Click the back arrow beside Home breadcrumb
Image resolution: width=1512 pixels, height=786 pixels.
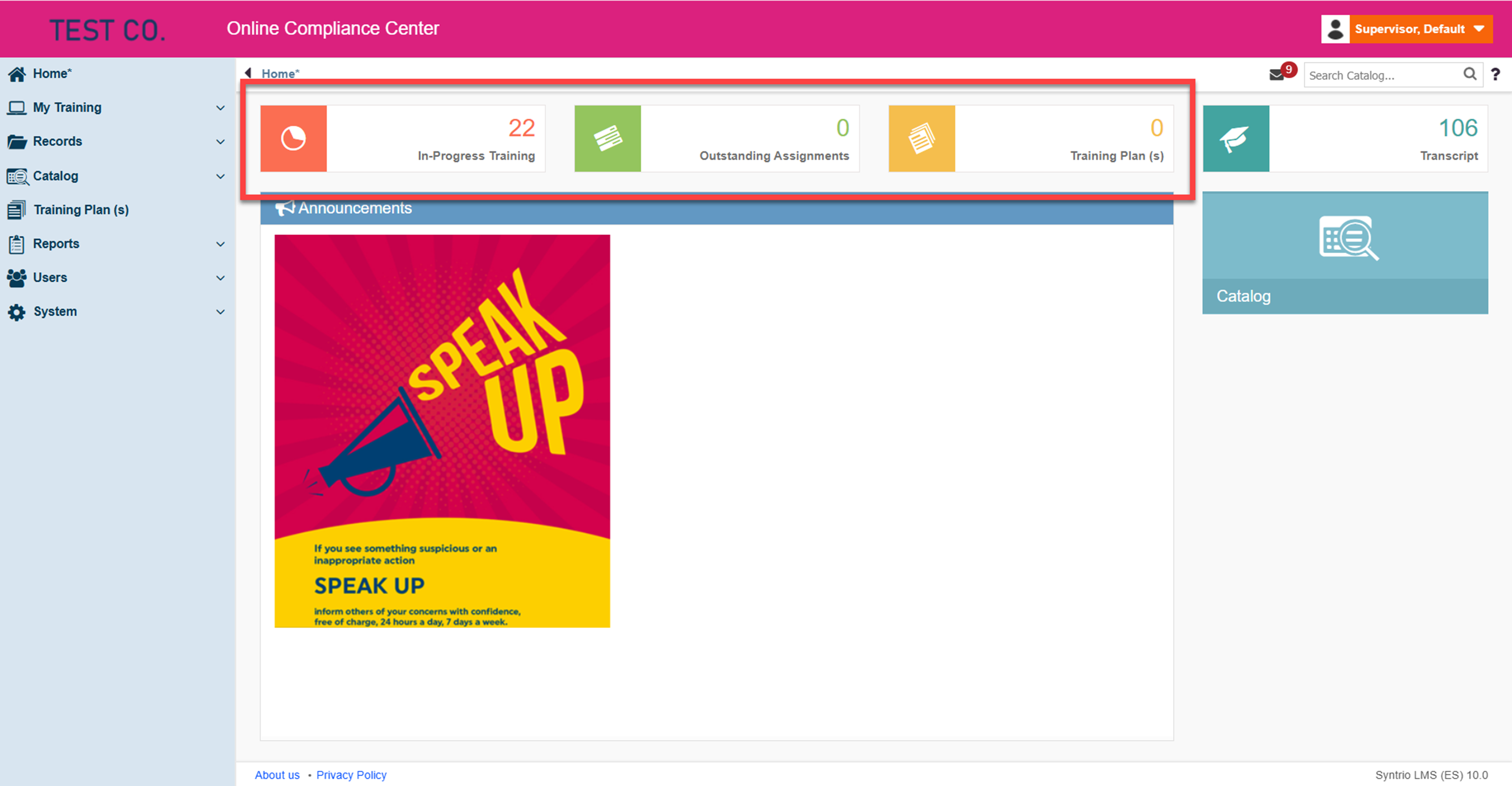[x=248, y=73]
